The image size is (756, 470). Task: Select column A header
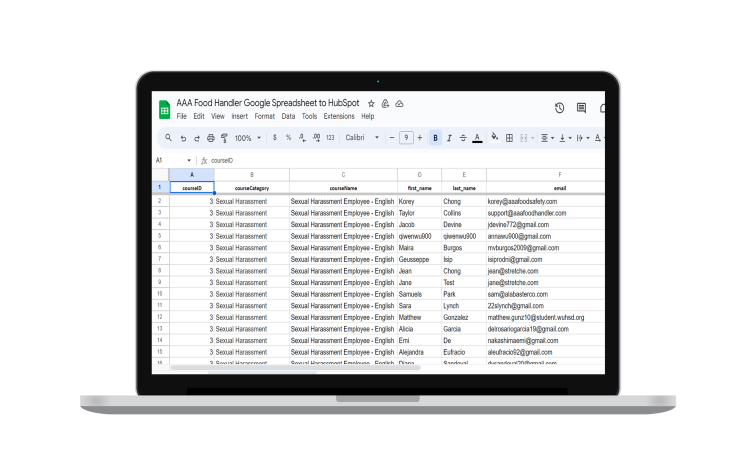tap(192, 175)
